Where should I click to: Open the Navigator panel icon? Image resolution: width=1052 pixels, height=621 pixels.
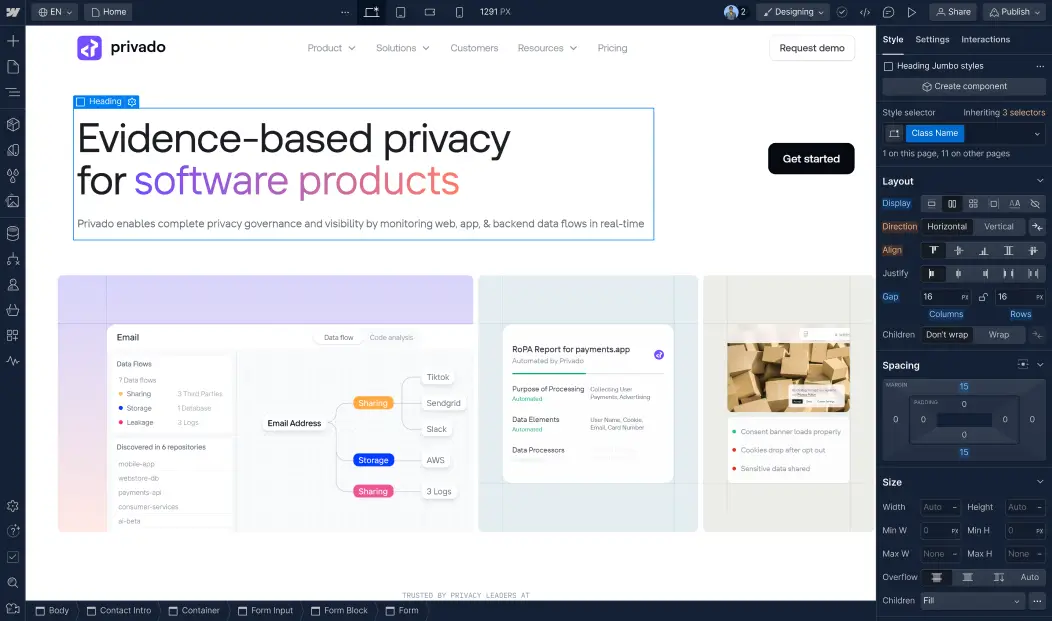(x=13, y=92)
